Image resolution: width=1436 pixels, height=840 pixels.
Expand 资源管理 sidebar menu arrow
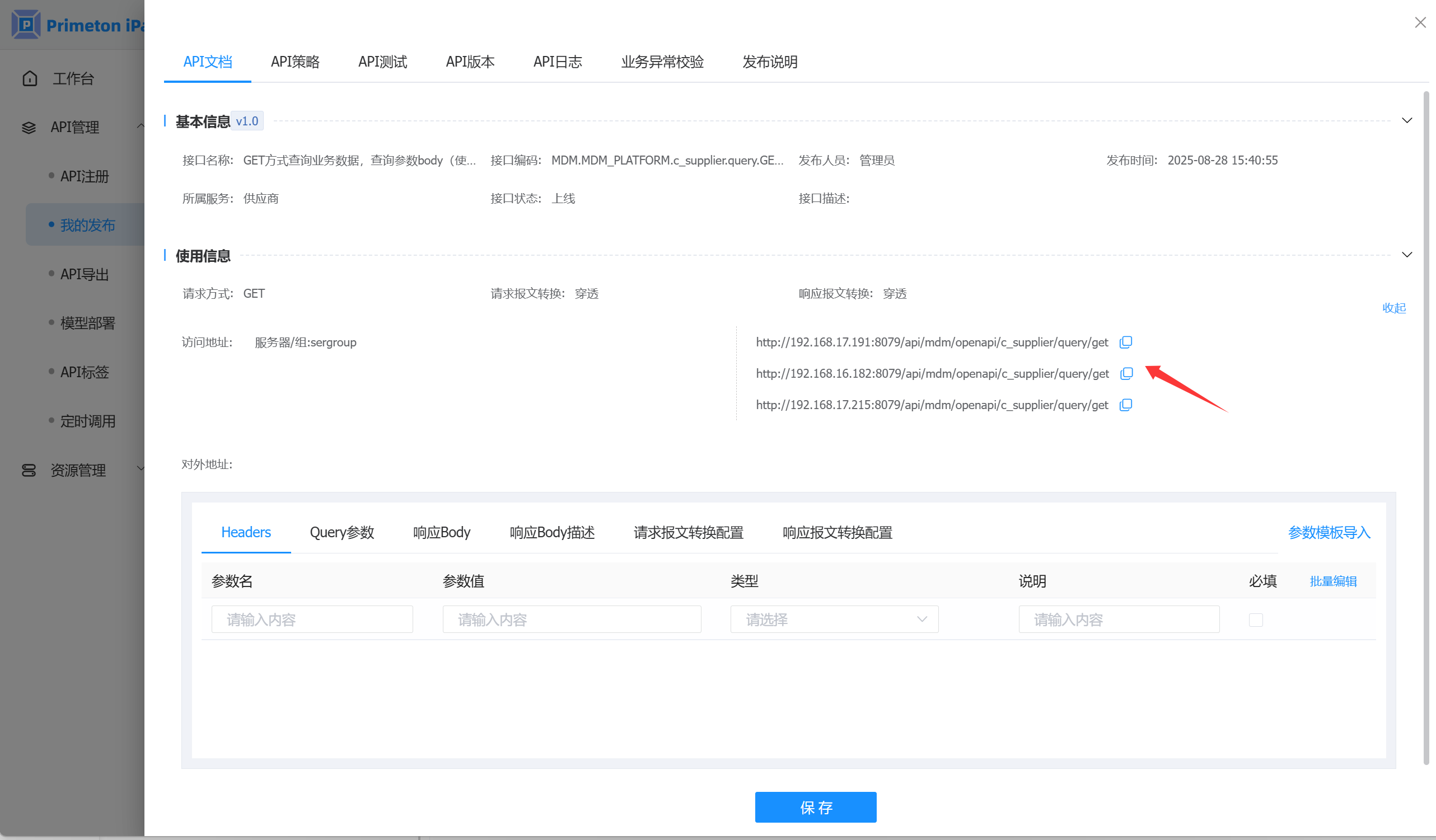pos(140,469)
